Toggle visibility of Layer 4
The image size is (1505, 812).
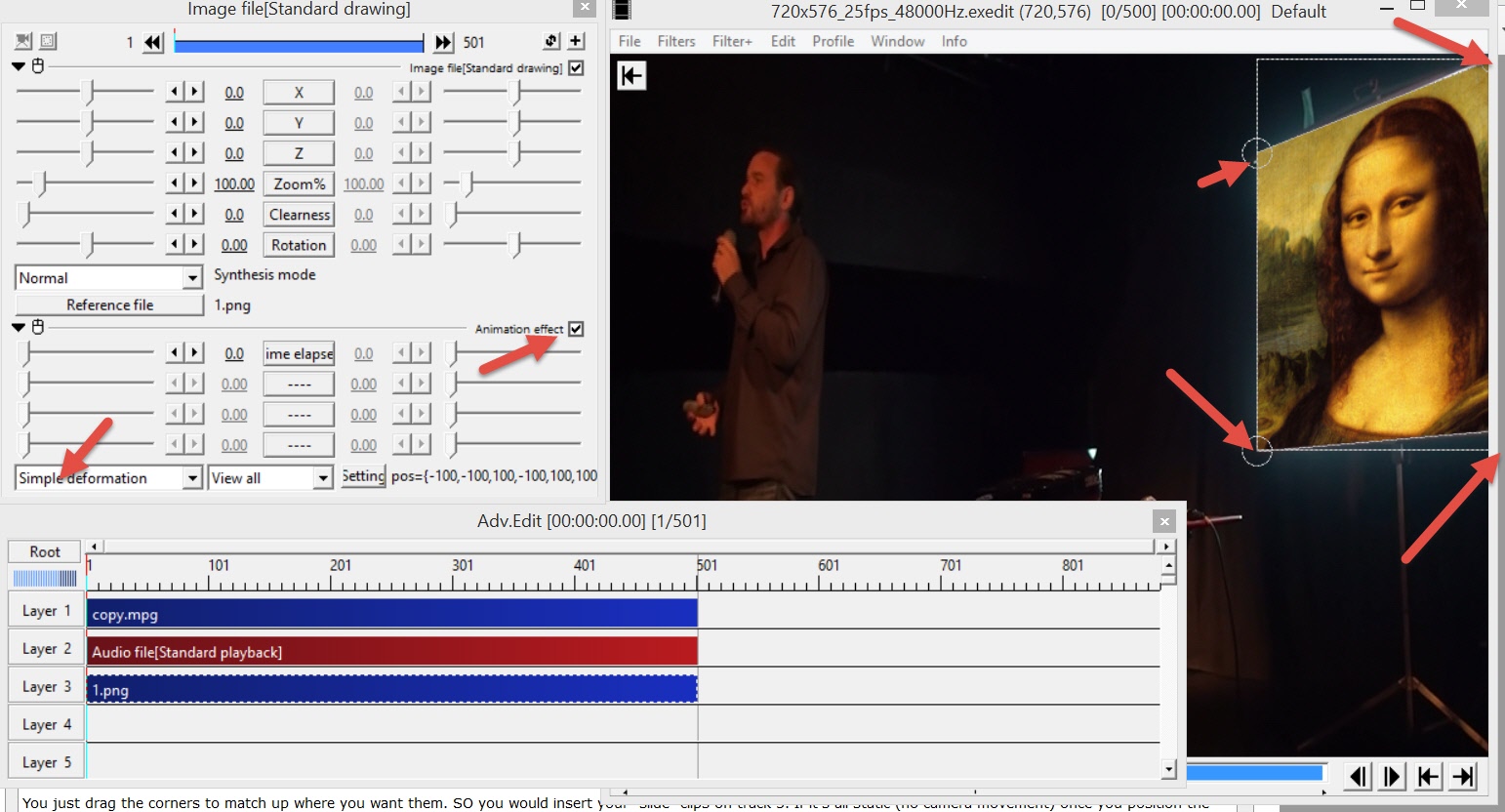coord(46,724)
